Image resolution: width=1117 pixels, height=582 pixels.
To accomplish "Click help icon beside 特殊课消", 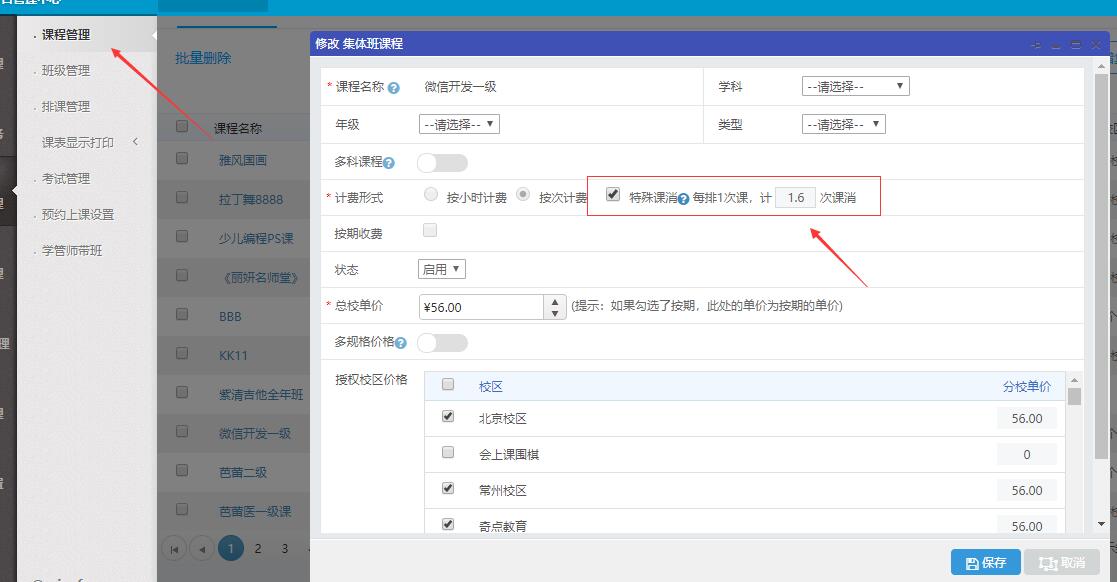I will 683,199.
